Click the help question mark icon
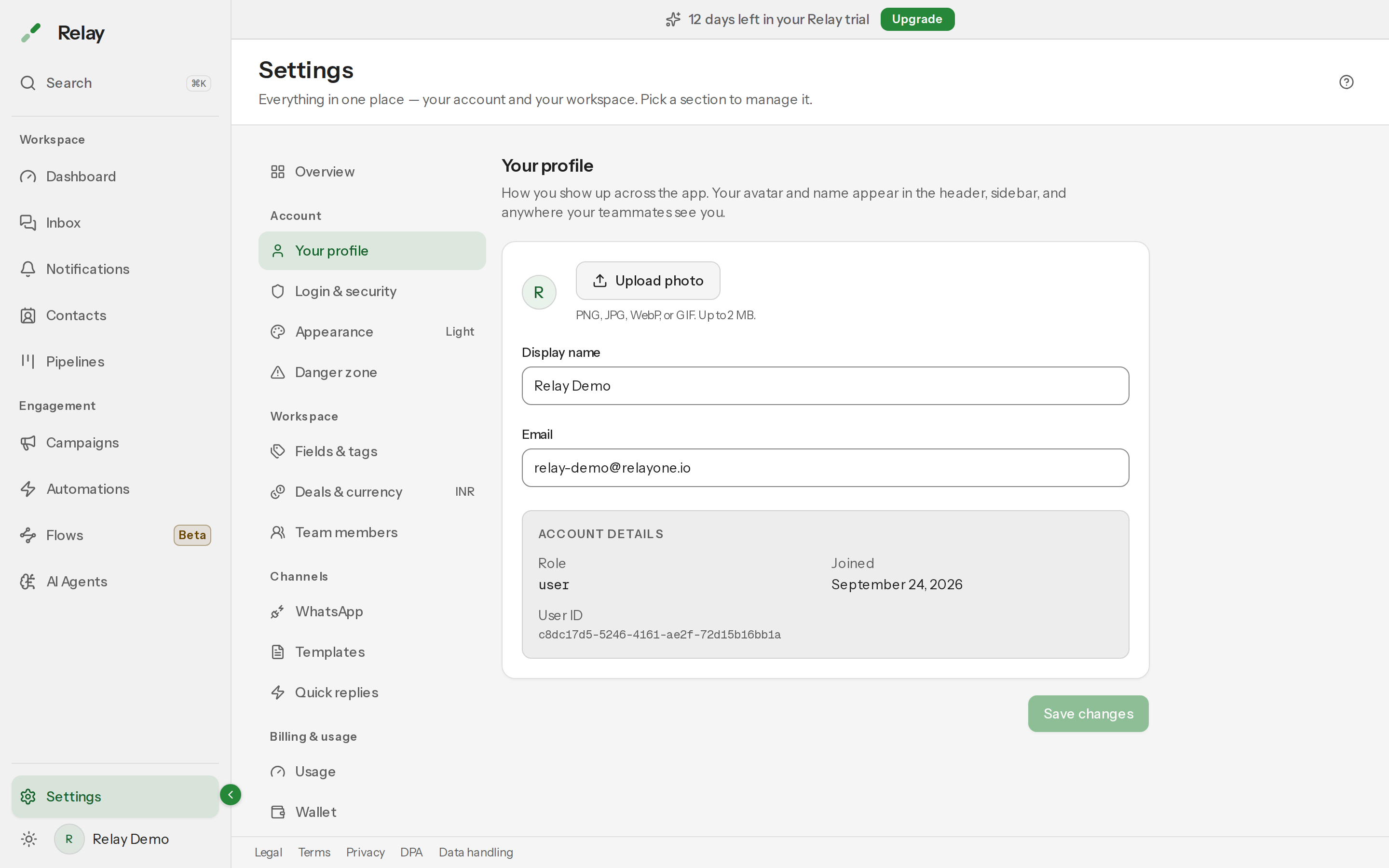This screenshot has height=868, width=1389. click(x=1346, y=82)
